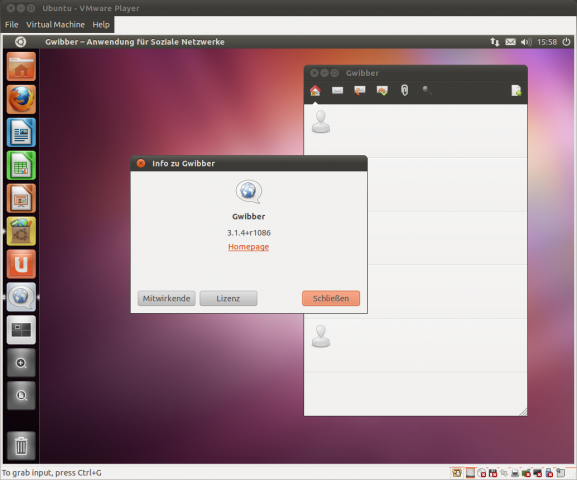Open the messaging envelope indicator
This screenshot has width=577, height=480.
pos(510,42)
